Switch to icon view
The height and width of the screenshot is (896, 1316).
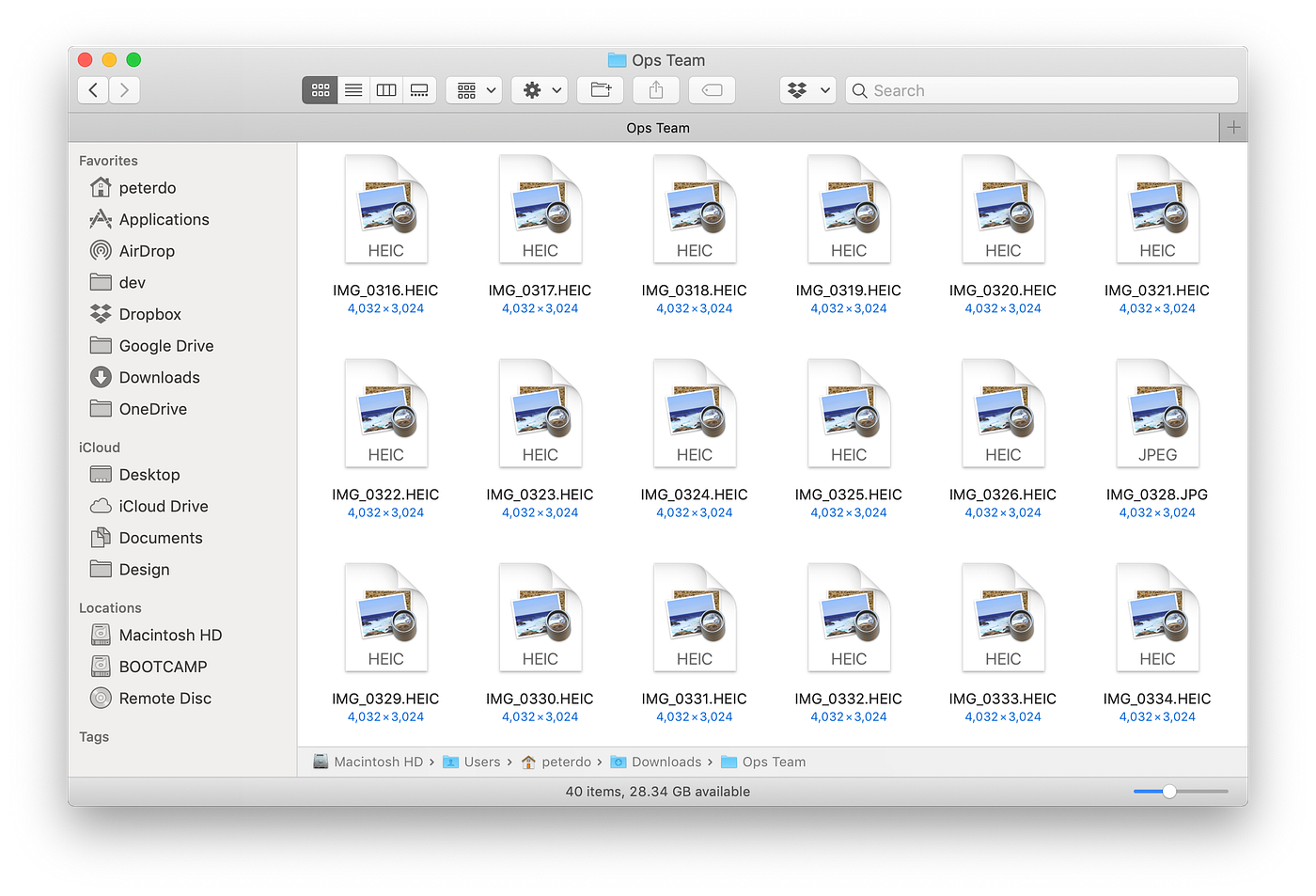click(x=320, y=89)
